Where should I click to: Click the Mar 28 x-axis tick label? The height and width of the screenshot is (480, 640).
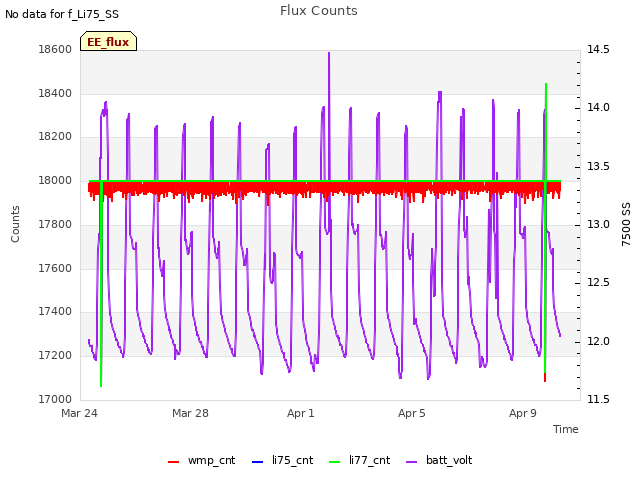click(190, 413)
